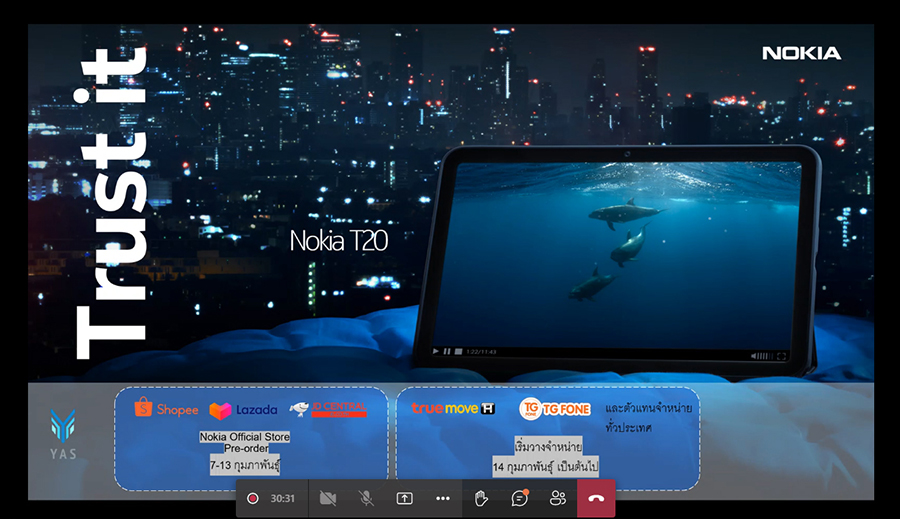Open the share content tray
The width and height of the screenshot is (900, 519).
coord(405,498)
